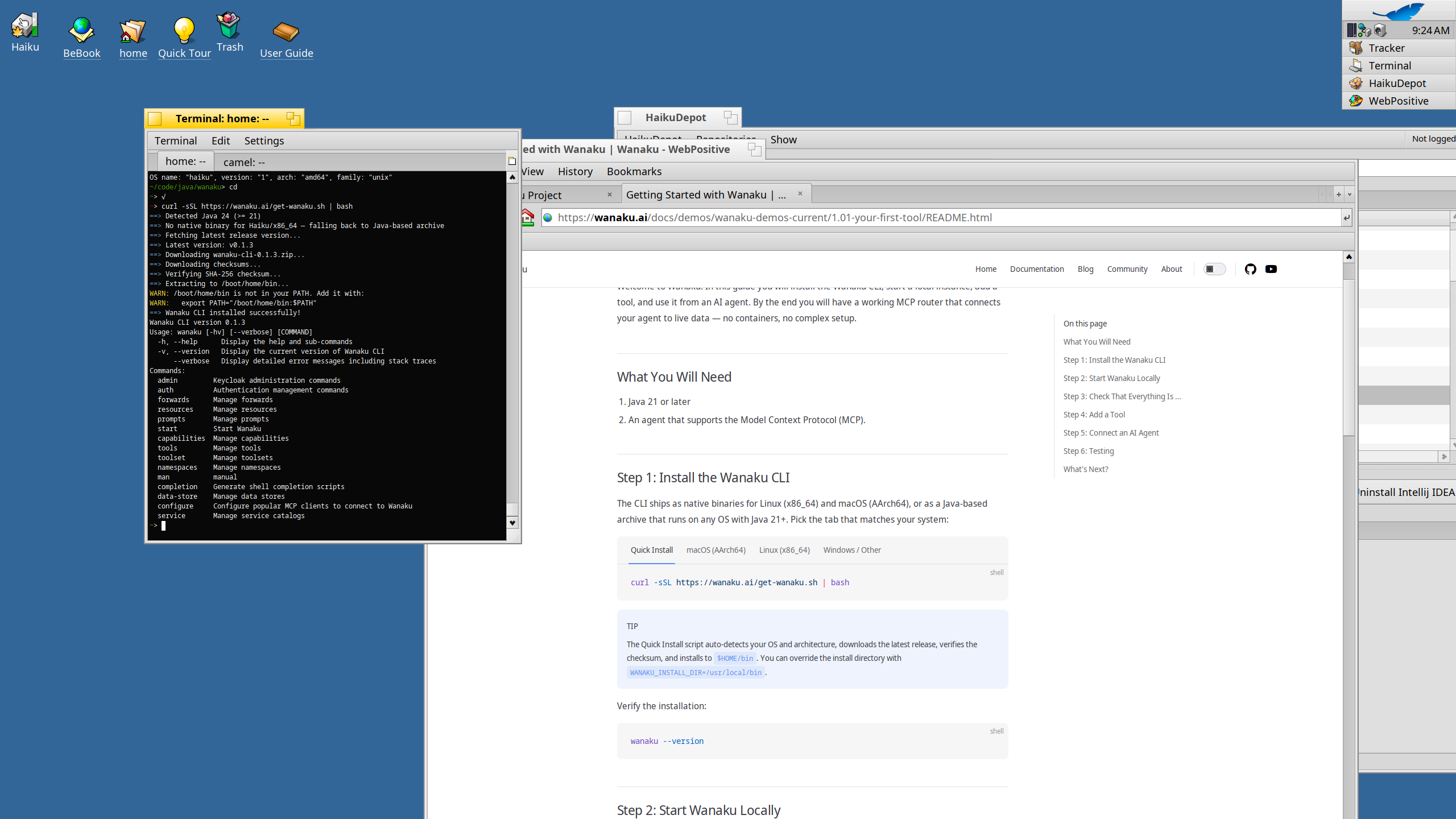Click WebPositive page scrollbar up arrow
Image resolution: width=1456 pixels, height=819 pixels.
(1349, 257)
